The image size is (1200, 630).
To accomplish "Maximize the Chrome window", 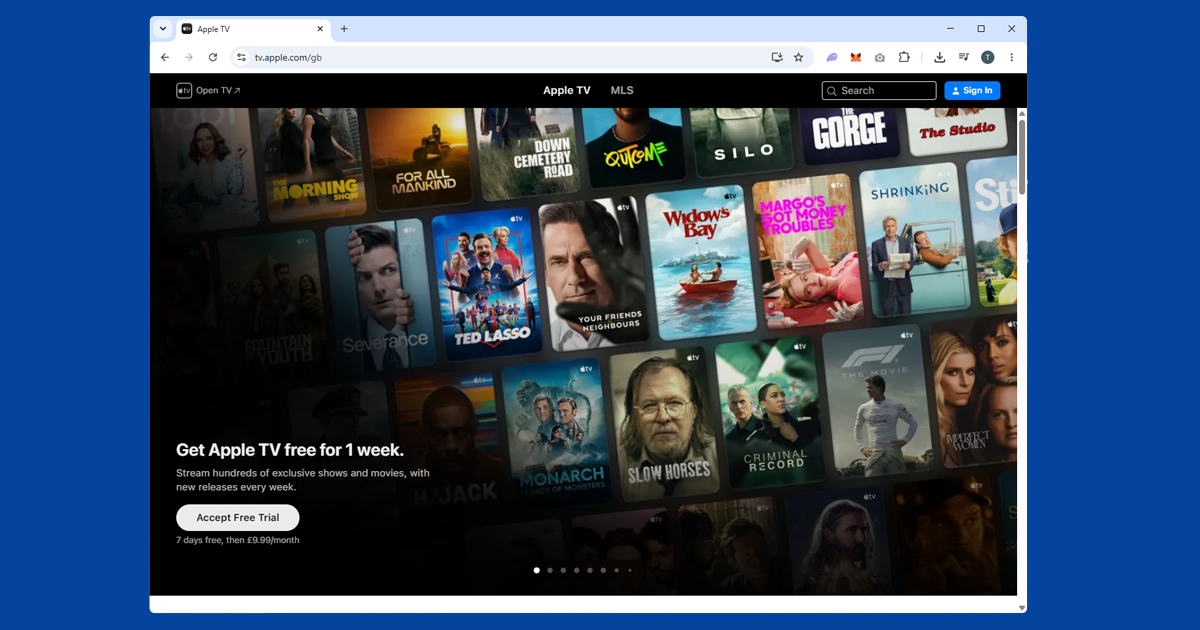I will point(981,29).
